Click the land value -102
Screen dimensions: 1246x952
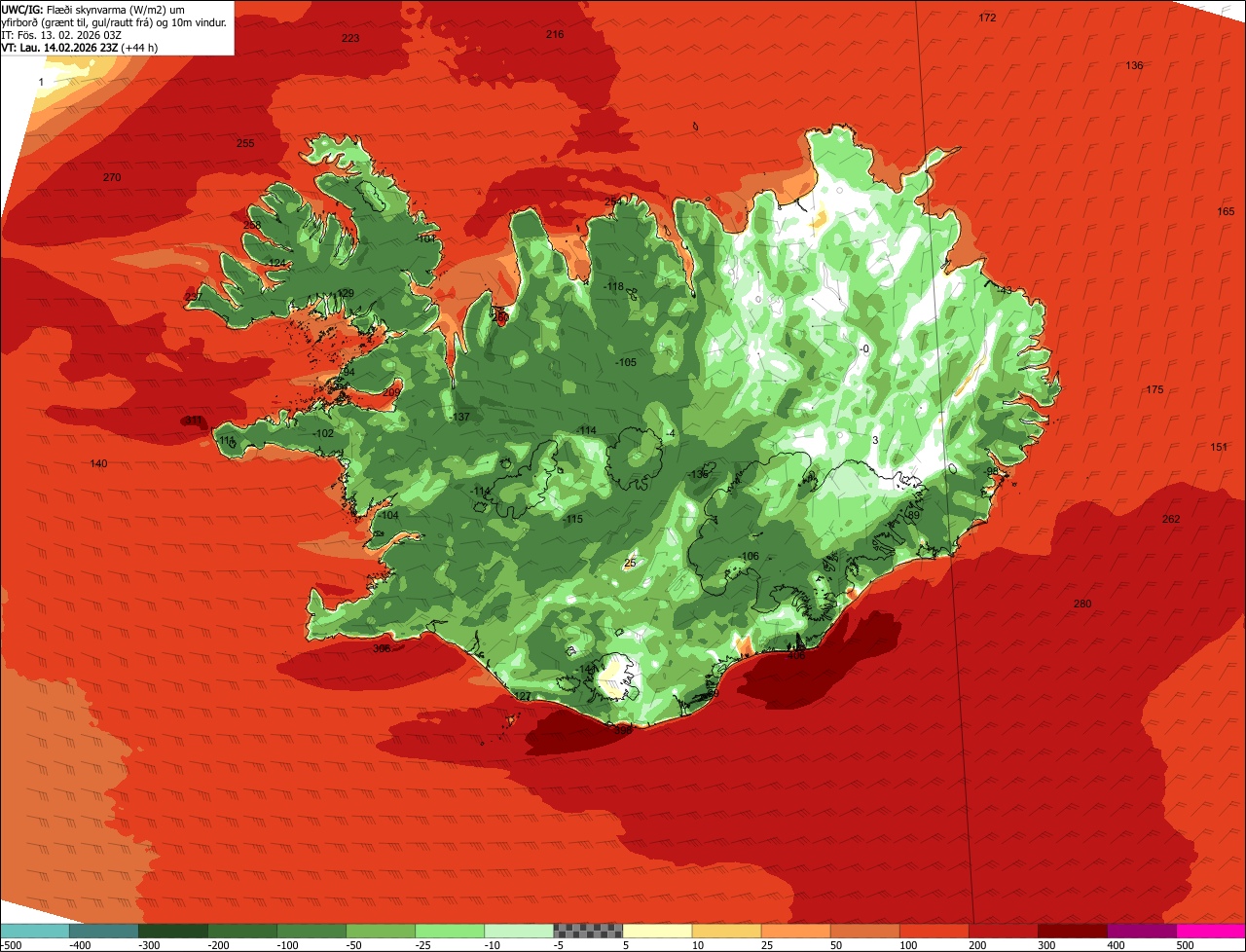tap(323, 433)
